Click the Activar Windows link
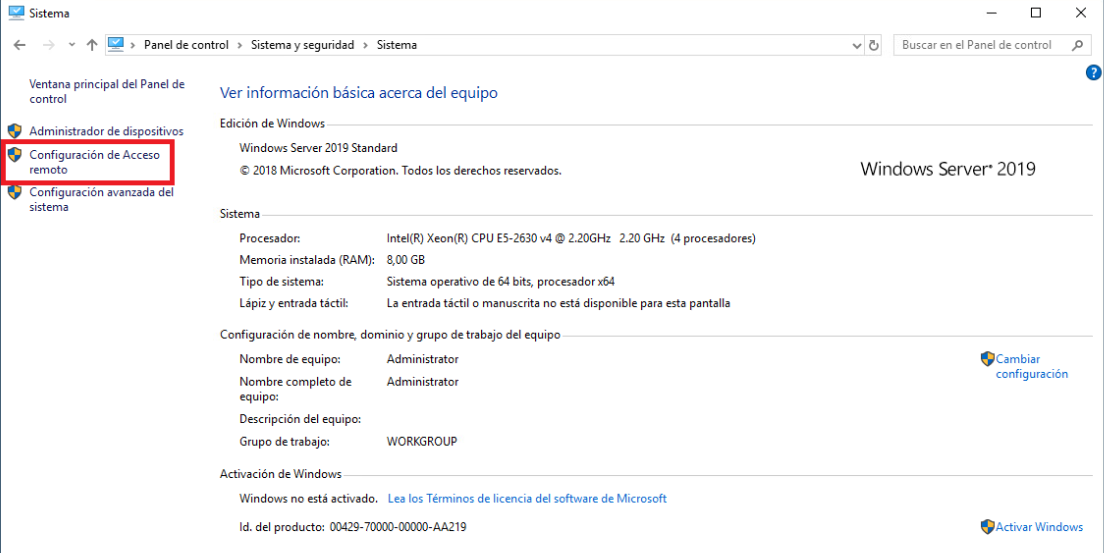 pos(1039,527)
